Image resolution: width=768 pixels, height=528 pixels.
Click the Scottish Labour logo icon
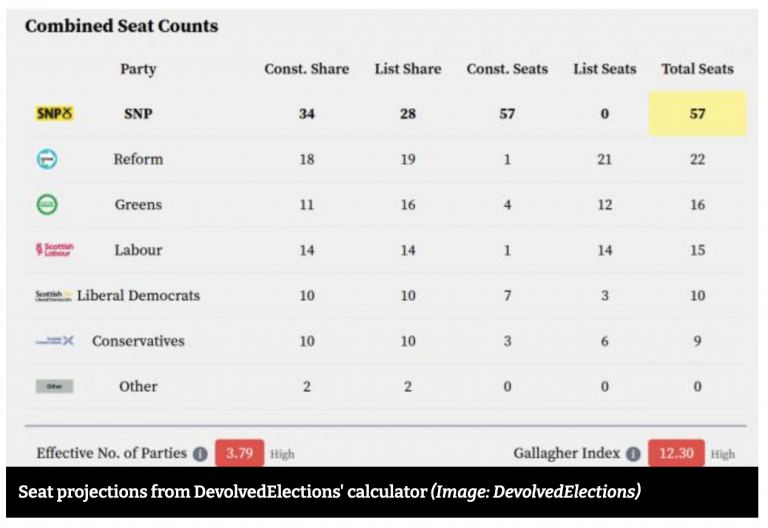(x=54, y=250)
